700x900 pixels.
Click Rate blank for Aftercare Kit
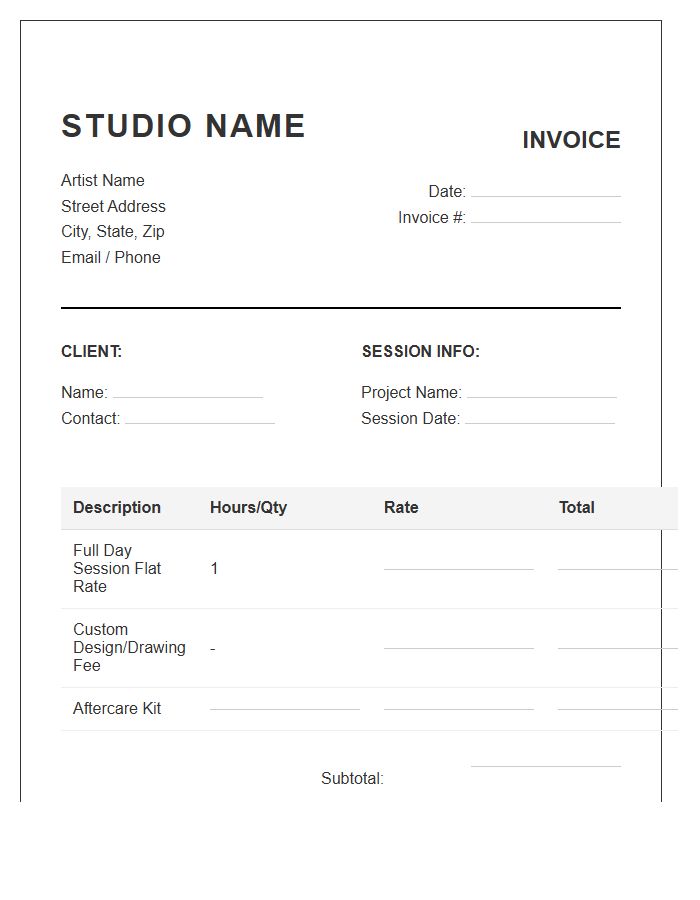pos(458,704)
